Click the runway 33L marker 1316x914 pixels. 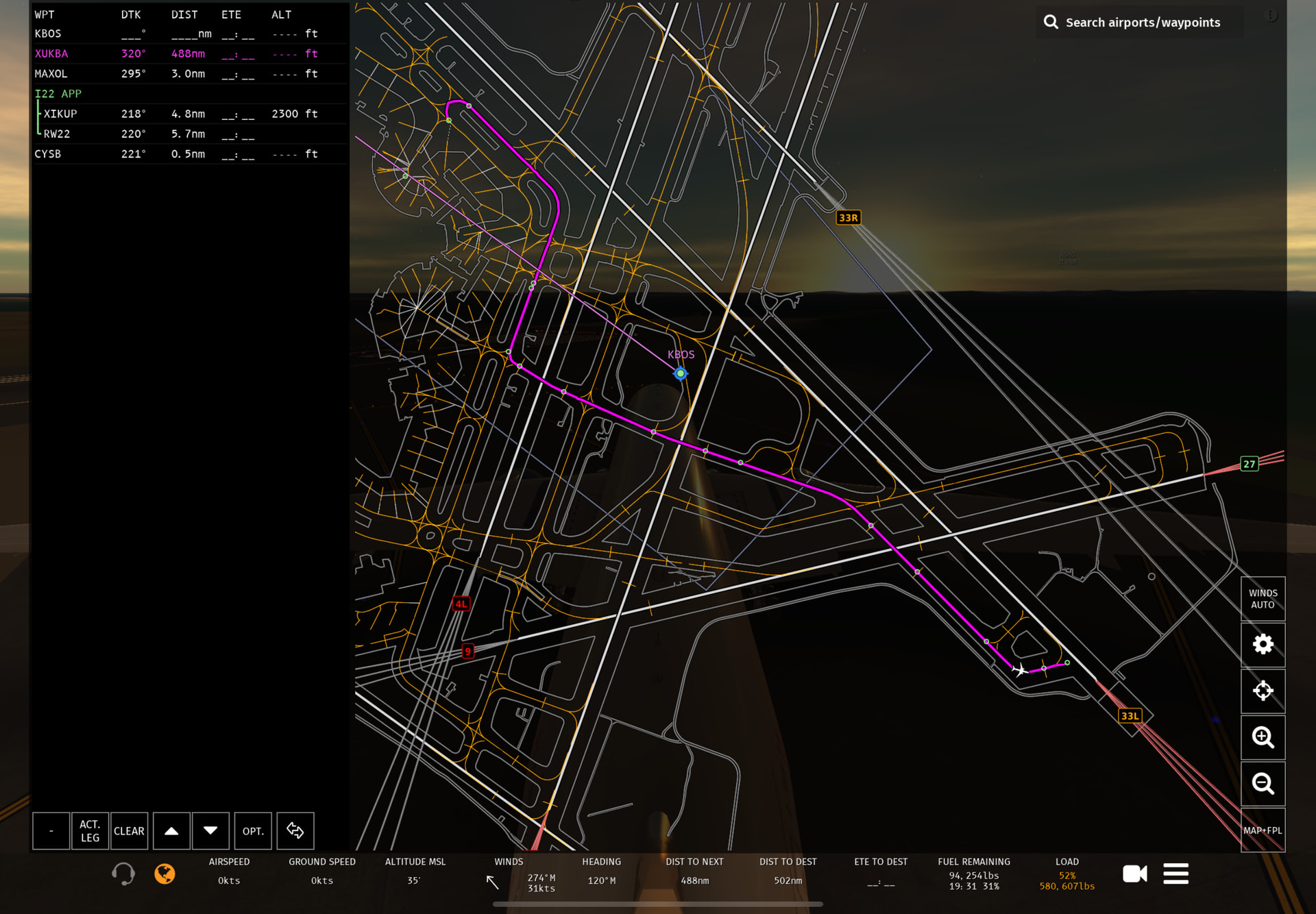[1130, 716]
